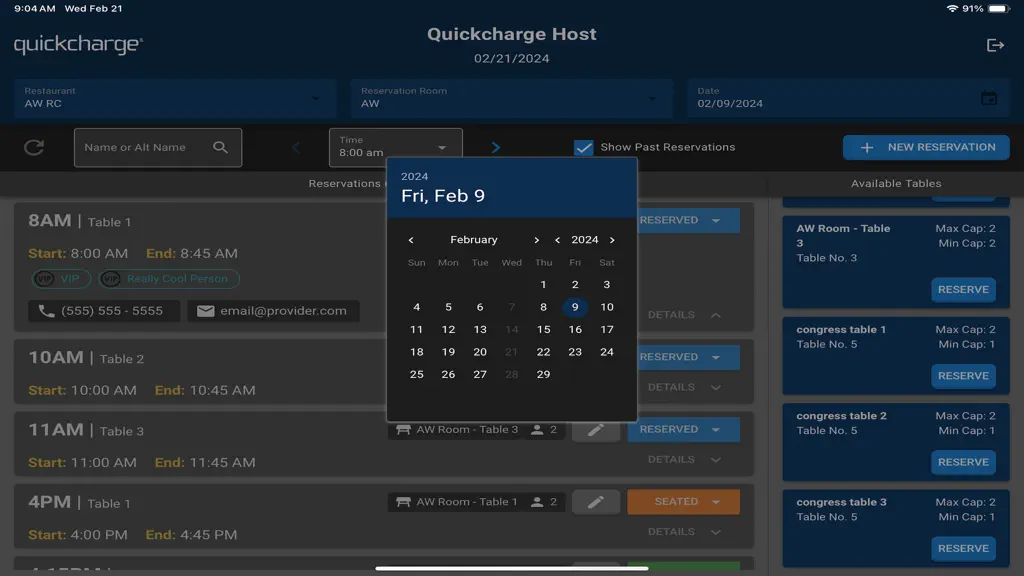The image size is (1024, 576).
Task: Select February 12 in the calendar
Action: (x=448, y=330)
